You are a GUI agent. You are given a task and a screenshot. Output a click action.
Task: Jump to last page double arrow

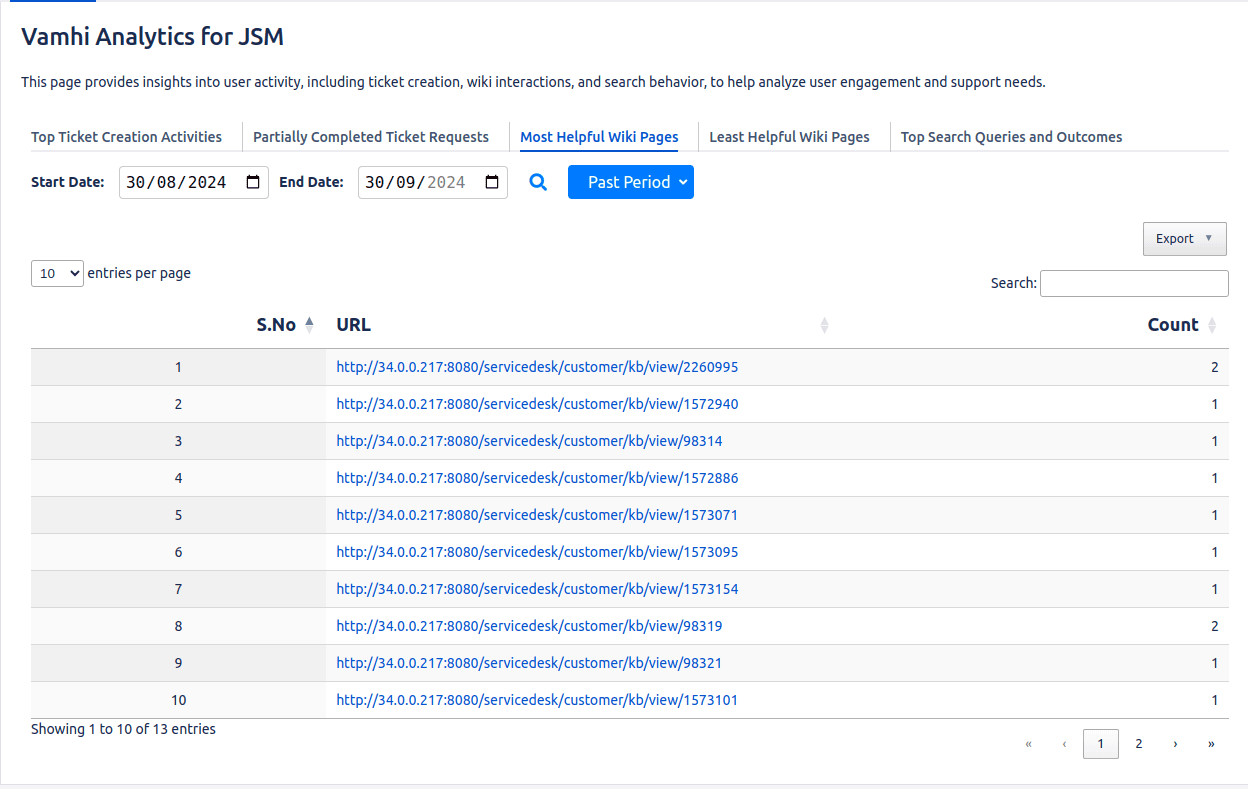click(x=1211, y=744)
